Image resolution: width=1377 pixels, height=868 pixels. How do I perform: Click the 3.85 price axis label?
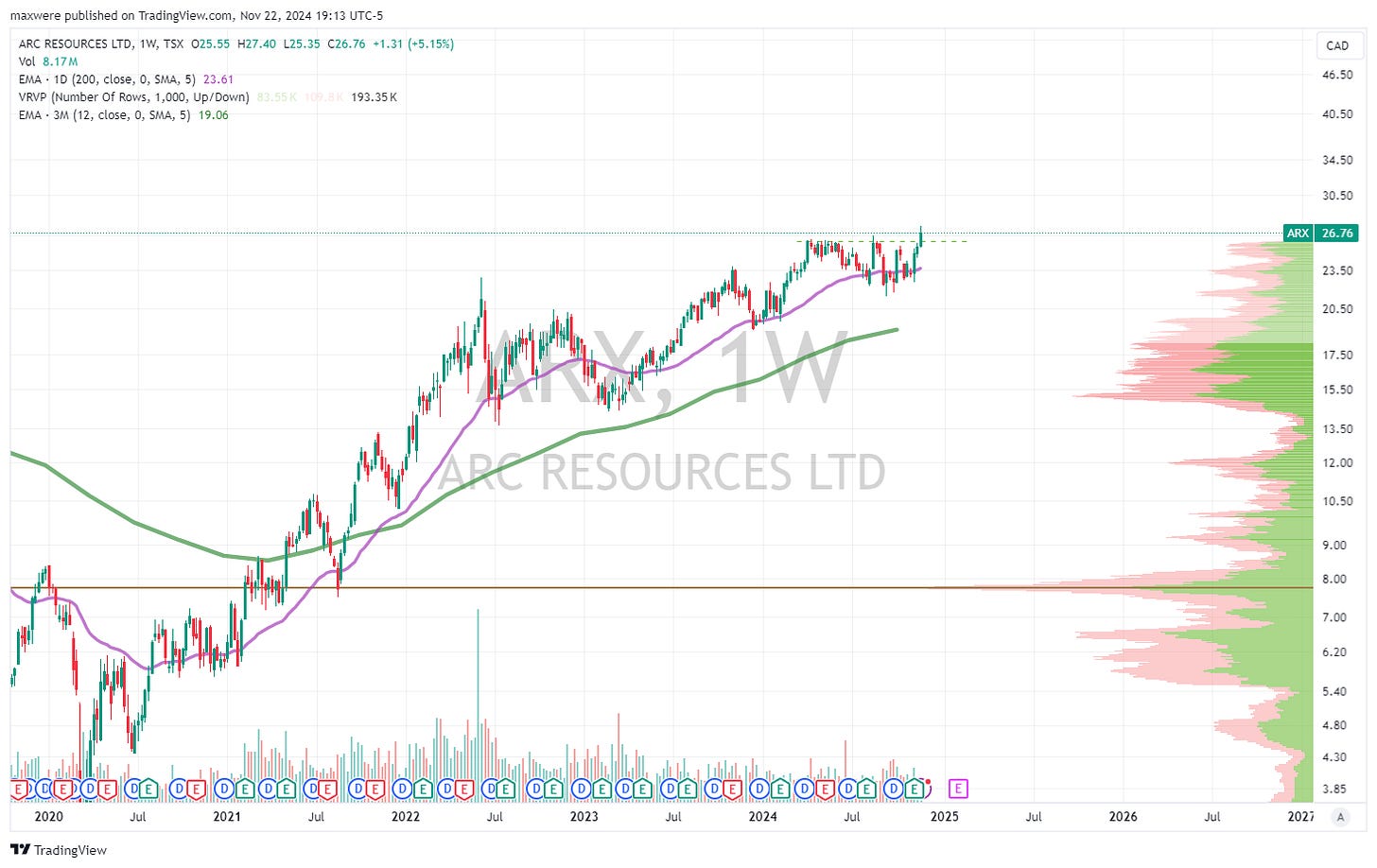click(x=1334, y=790)
